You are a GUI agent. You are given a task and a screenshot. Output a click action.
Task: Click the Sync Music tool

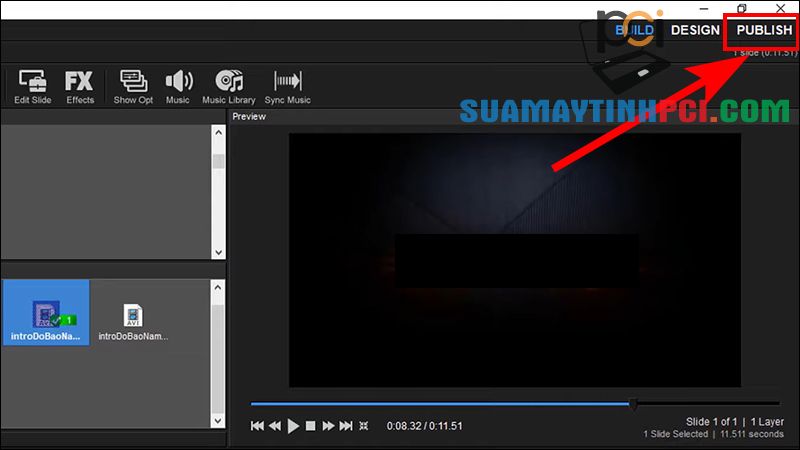click(287, 87)
